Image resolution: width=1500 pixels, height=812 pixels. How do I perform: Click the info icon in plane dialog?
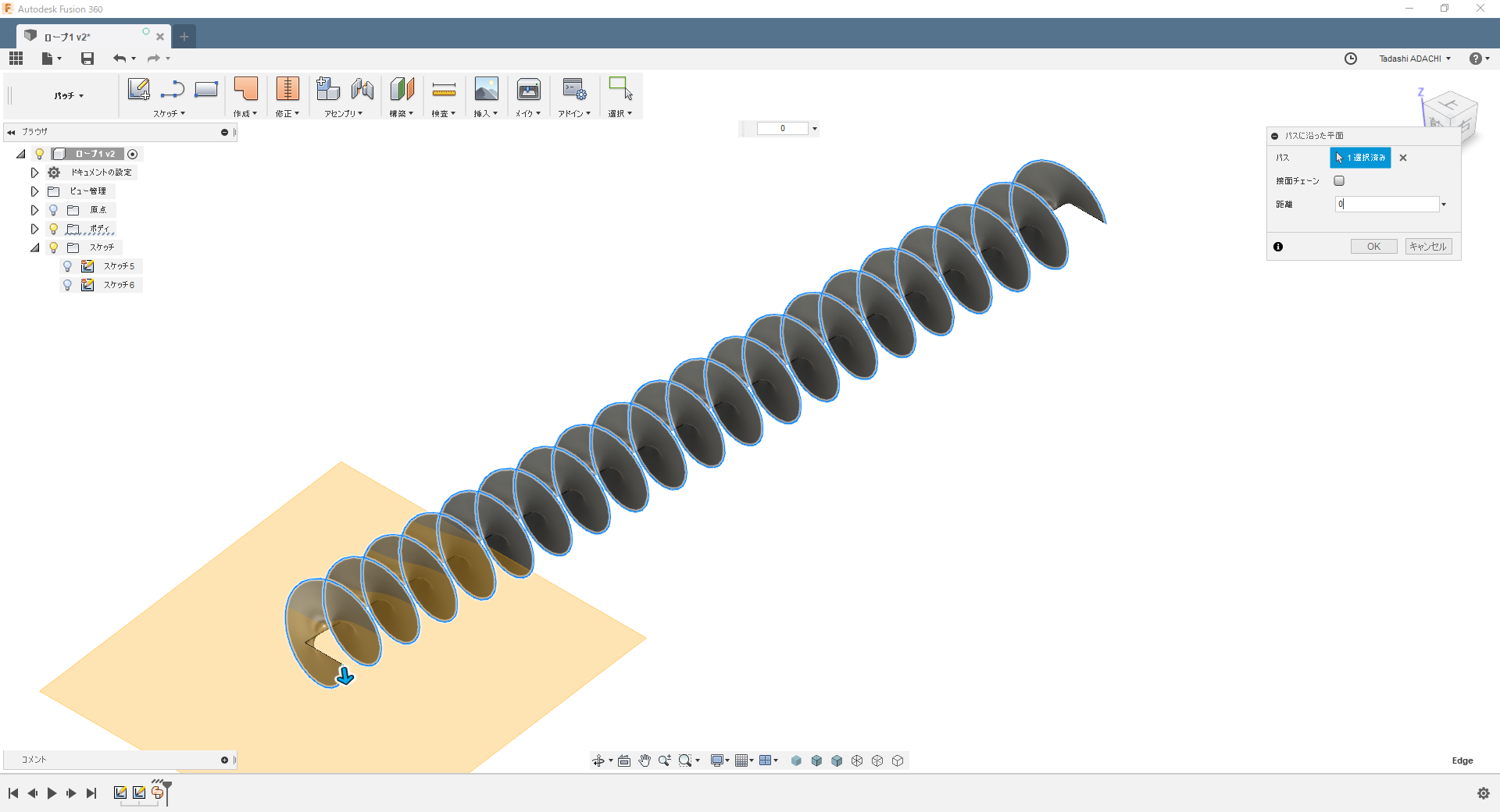1278,247
